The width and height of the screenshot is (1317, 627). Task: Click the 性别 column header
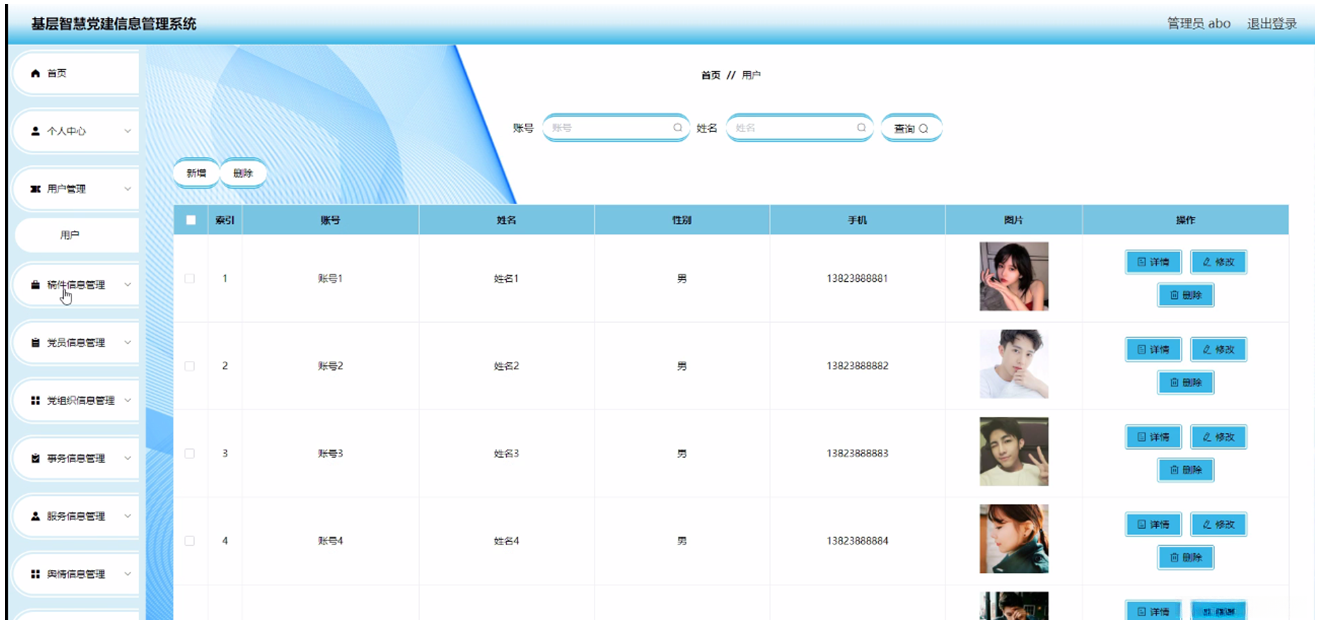pyautogui.click(x=682, y=220)
